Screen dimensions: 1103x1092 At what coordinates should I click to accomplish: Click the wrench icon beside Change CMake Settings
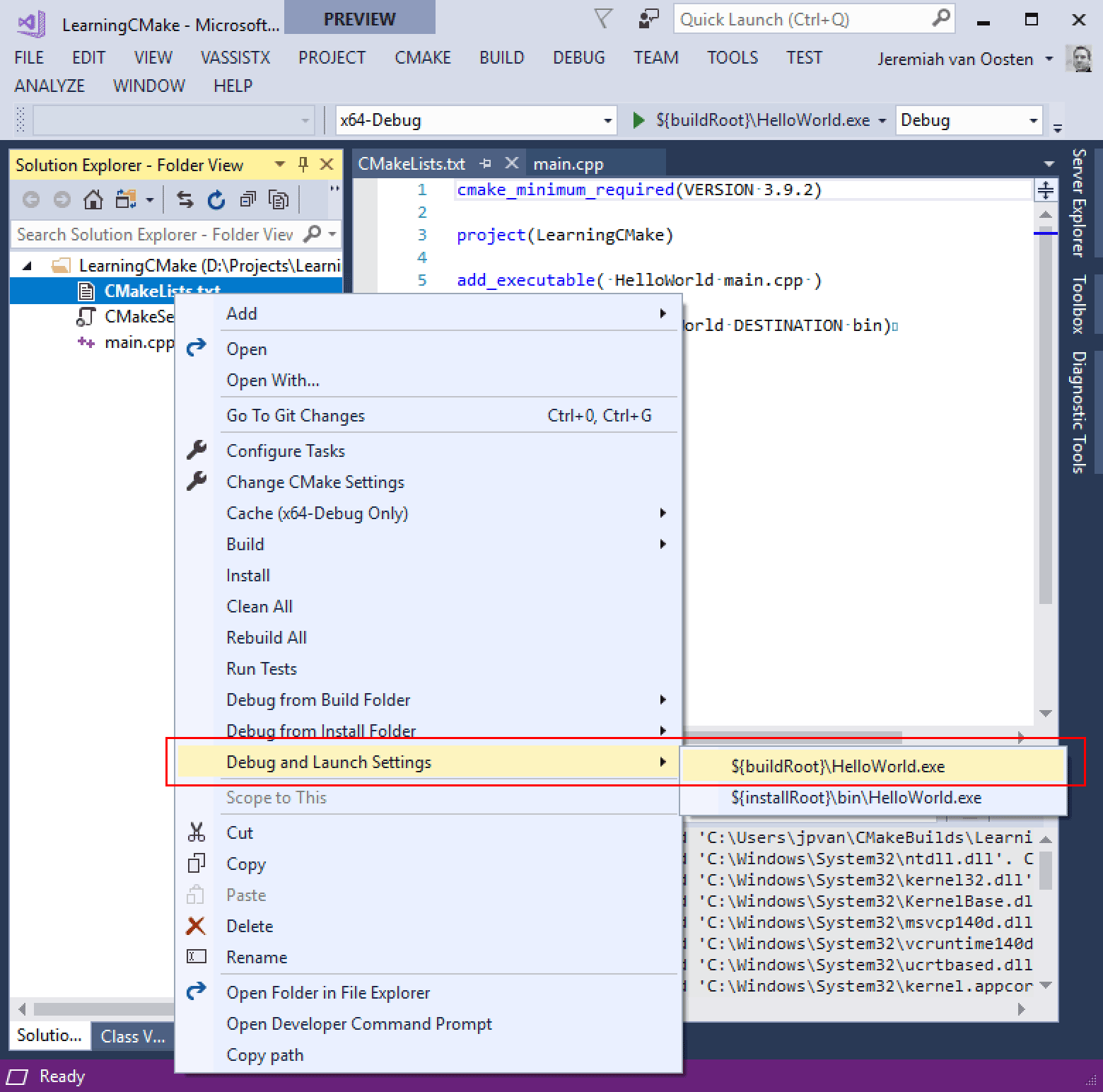coord(197,482)
